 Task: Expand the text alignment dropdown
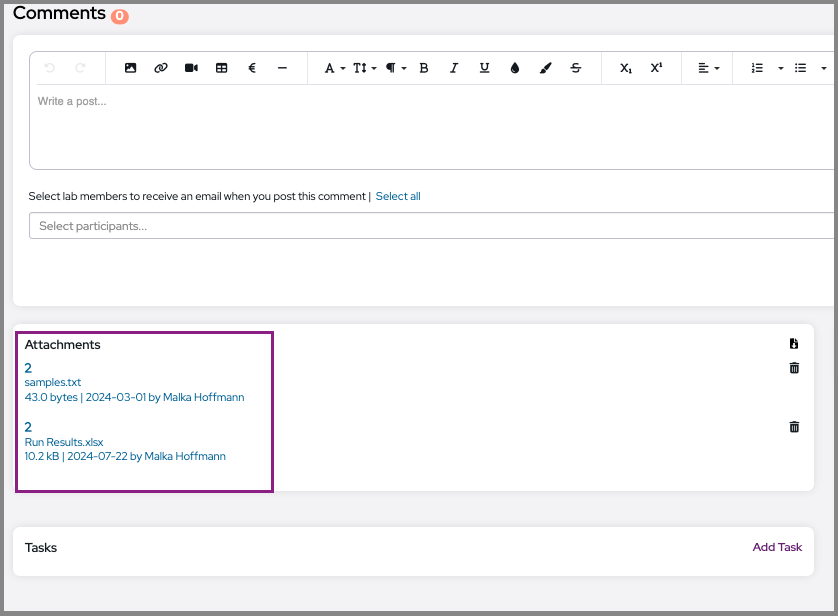coord(708,68)
